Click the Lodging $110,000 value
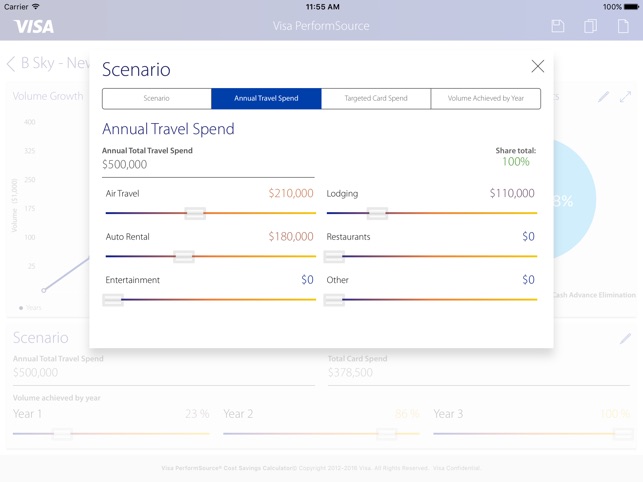The width and height of the screenshot is (643, 482). click(x=512, y=193)
